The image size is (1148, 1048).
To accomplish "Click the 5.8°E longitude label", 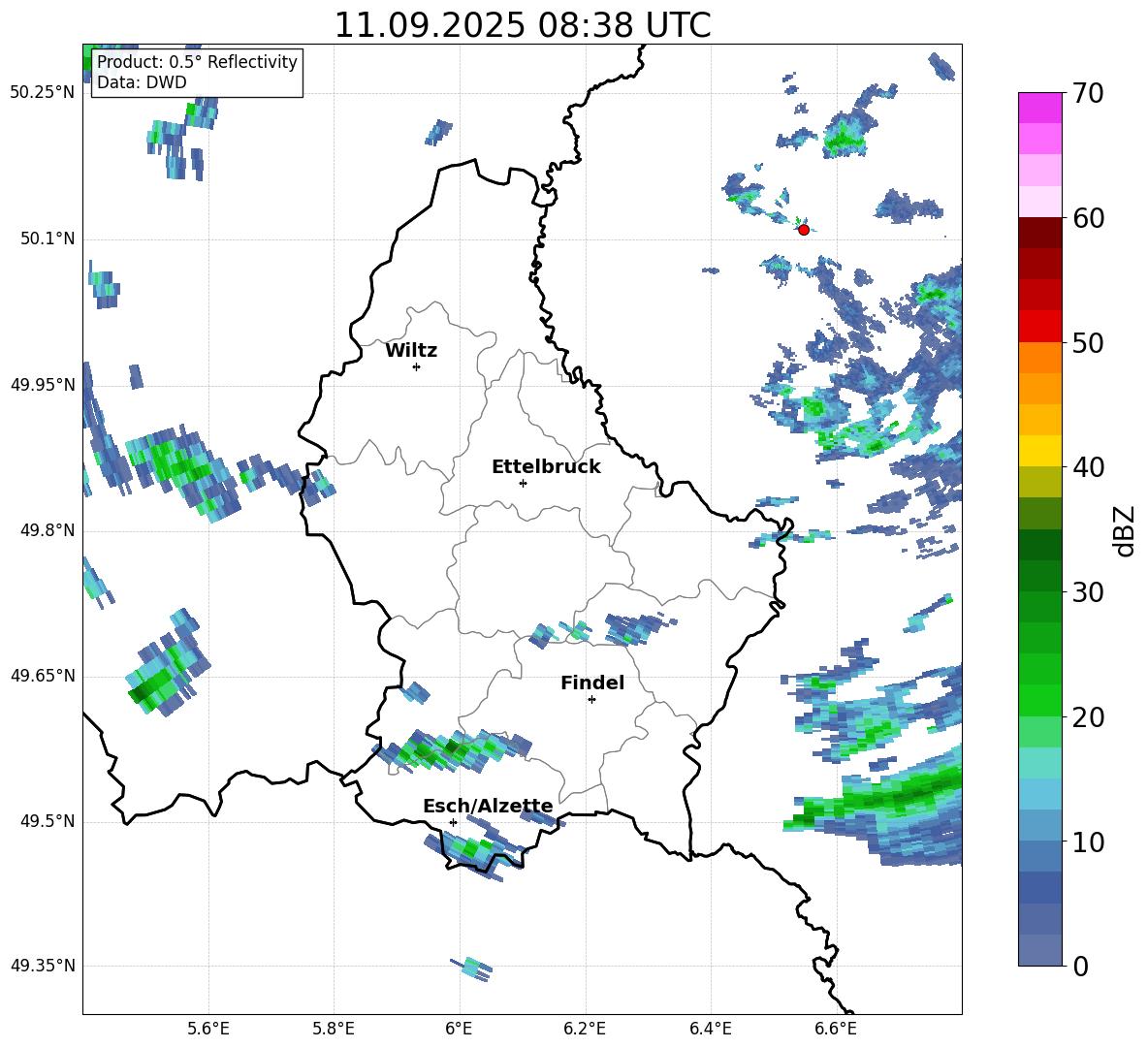I will [x=334, y=1030].
